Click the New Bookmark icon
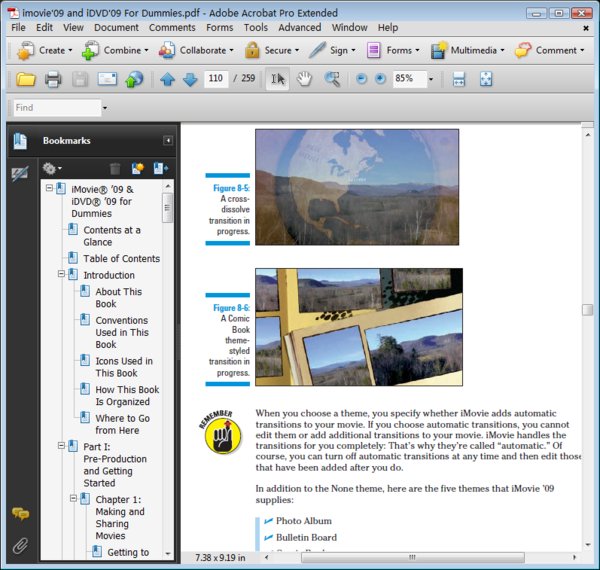Screen dimensions: 600x570 (138, 169)
